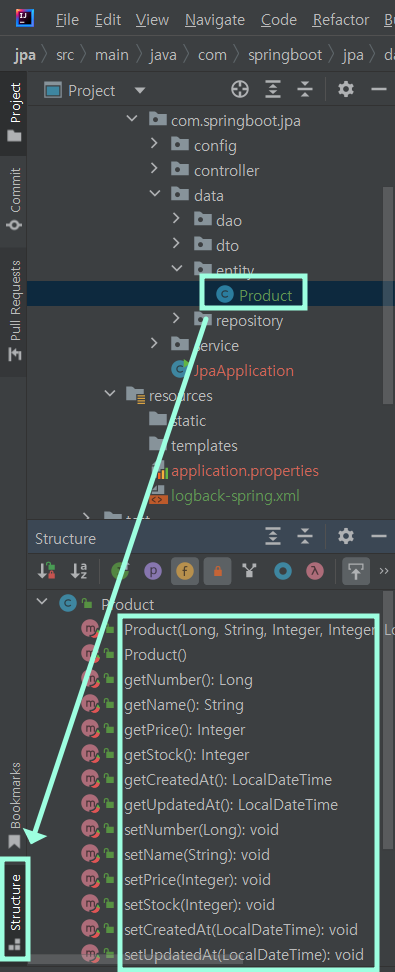Expand all in Project panel header

tap(272, 90)
